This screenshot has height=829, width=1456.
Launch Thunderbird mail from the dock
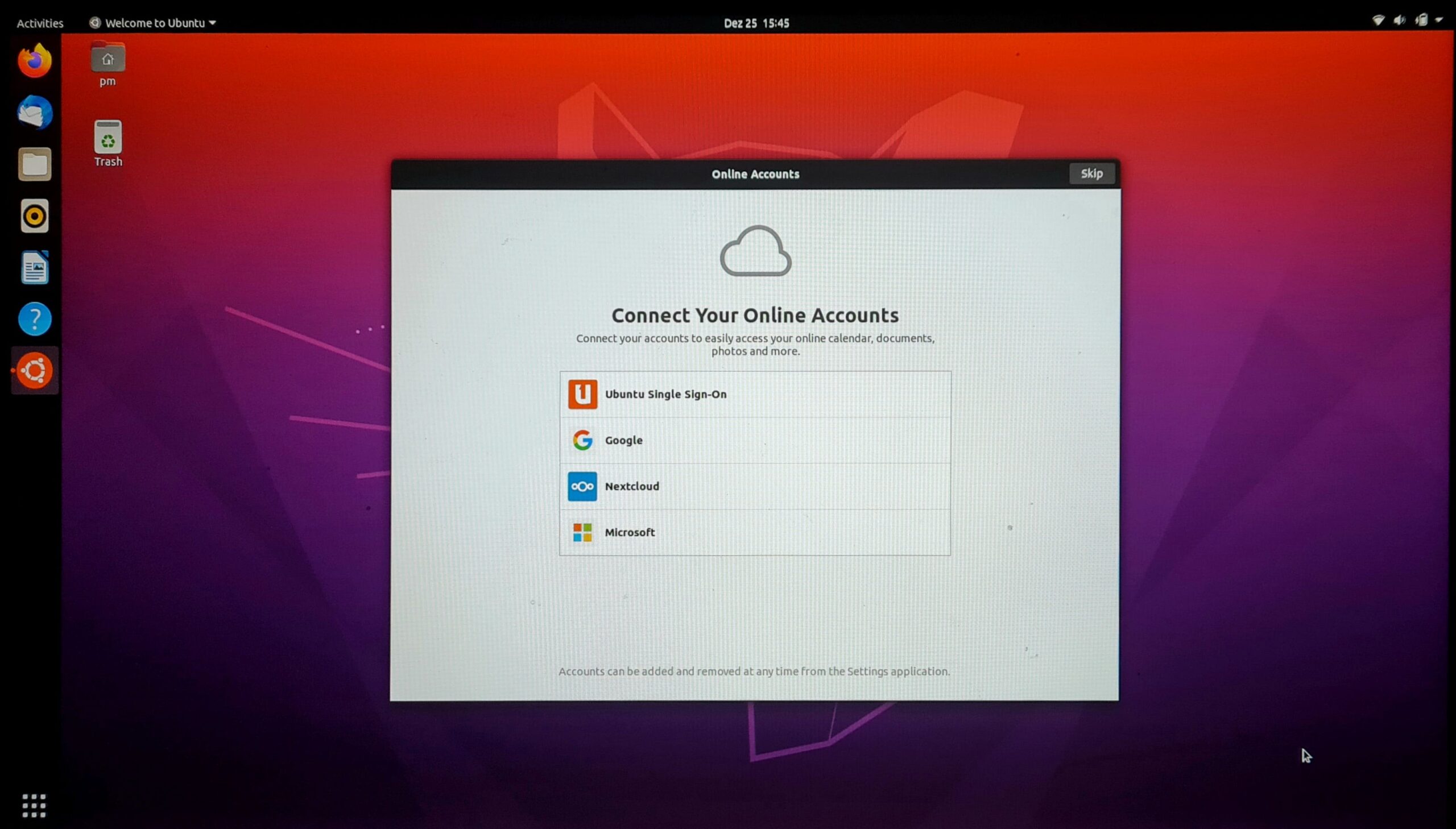pos(34,112)
